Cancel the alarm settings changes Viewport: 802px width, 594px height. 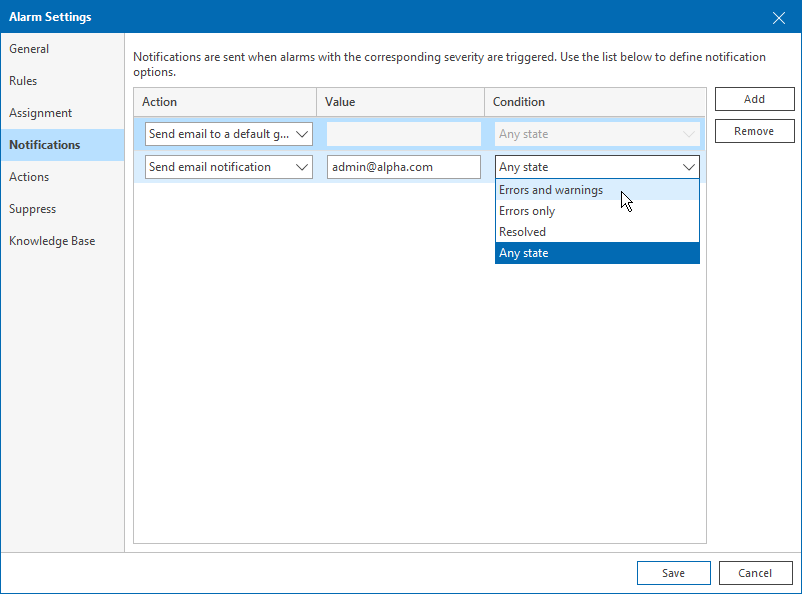point(755,573)
